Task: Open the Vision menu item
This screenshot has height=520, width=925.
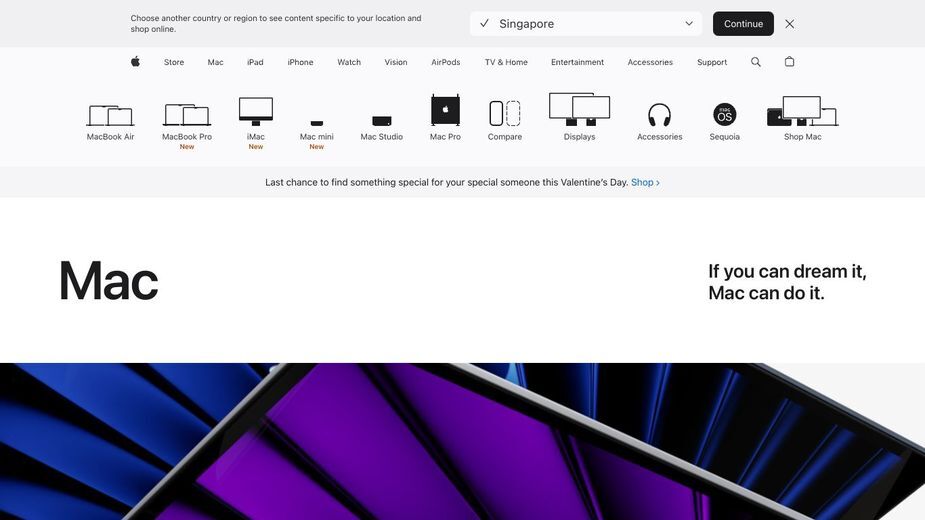Action: [x=396, y=62]
